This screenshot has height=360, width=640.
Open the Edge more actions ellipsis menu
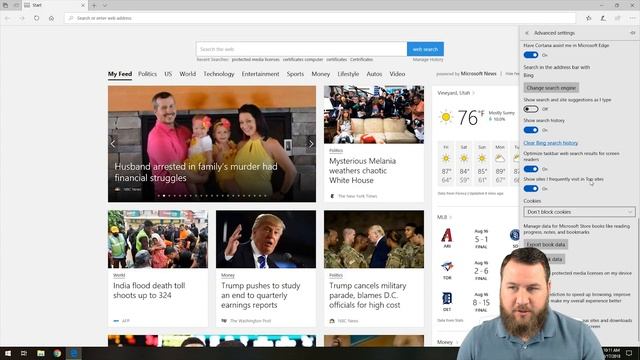pyautogui.click(x=632, y=18)
